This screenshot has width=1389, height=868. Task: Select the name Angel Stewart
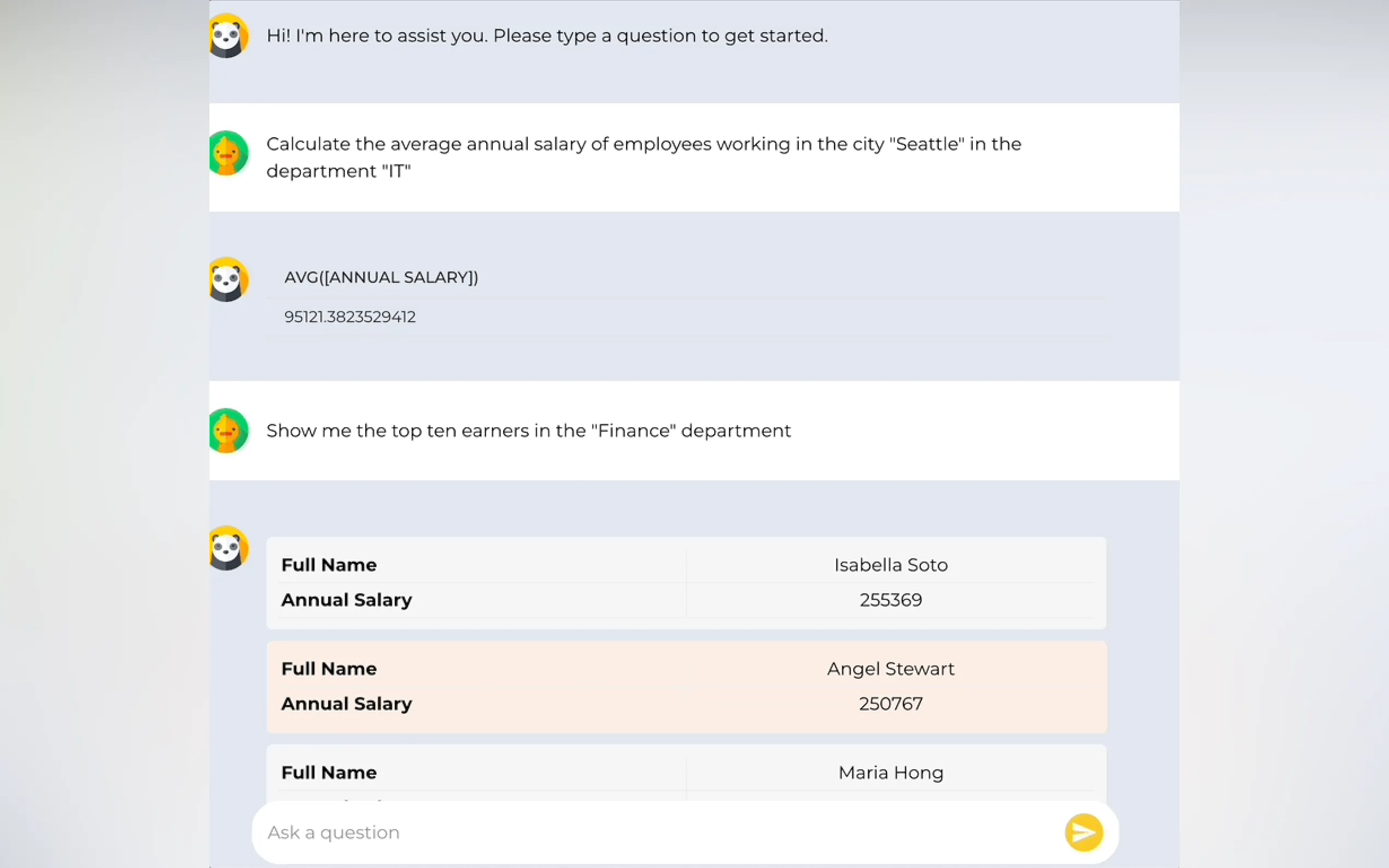click(891, 669)
